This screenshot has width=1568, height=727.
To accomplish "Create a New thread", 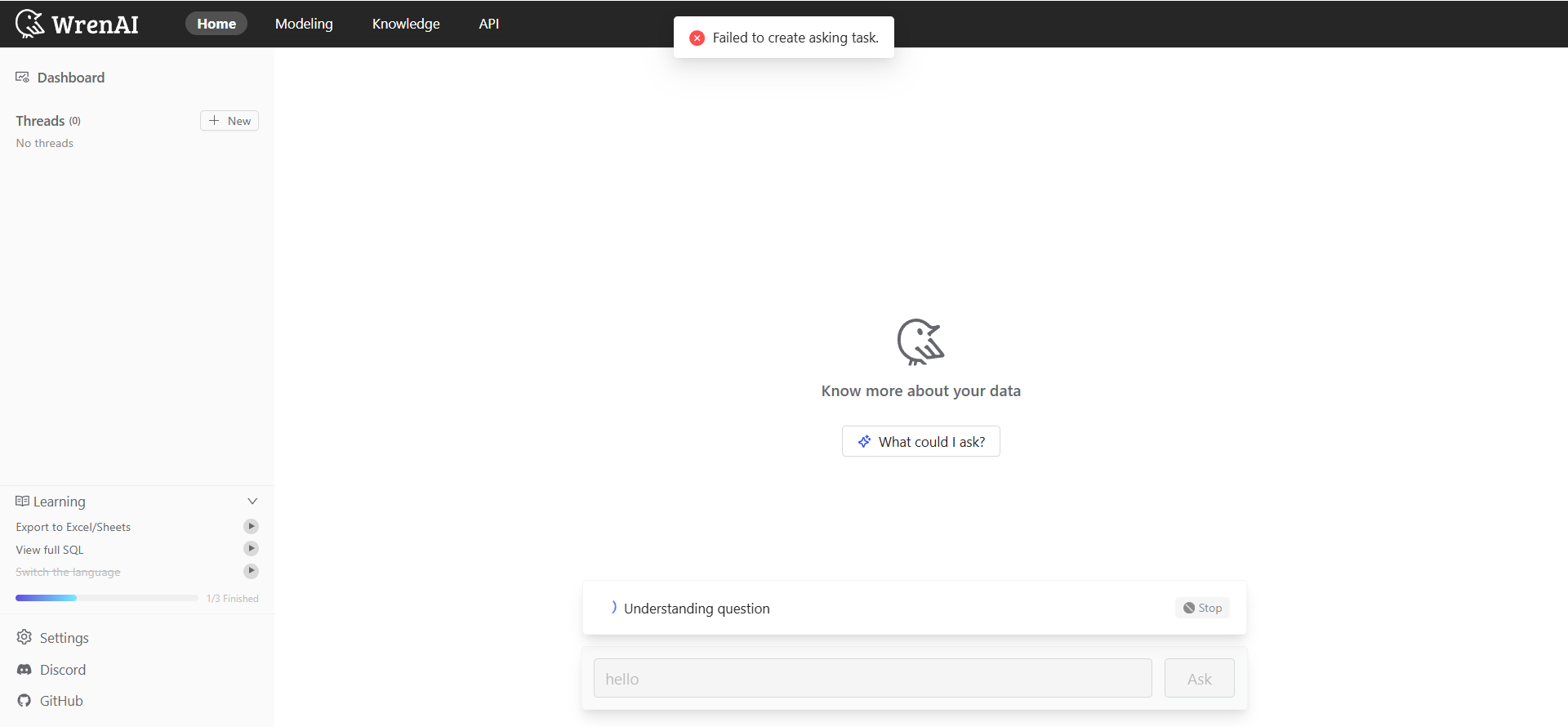I will point(229,121).
